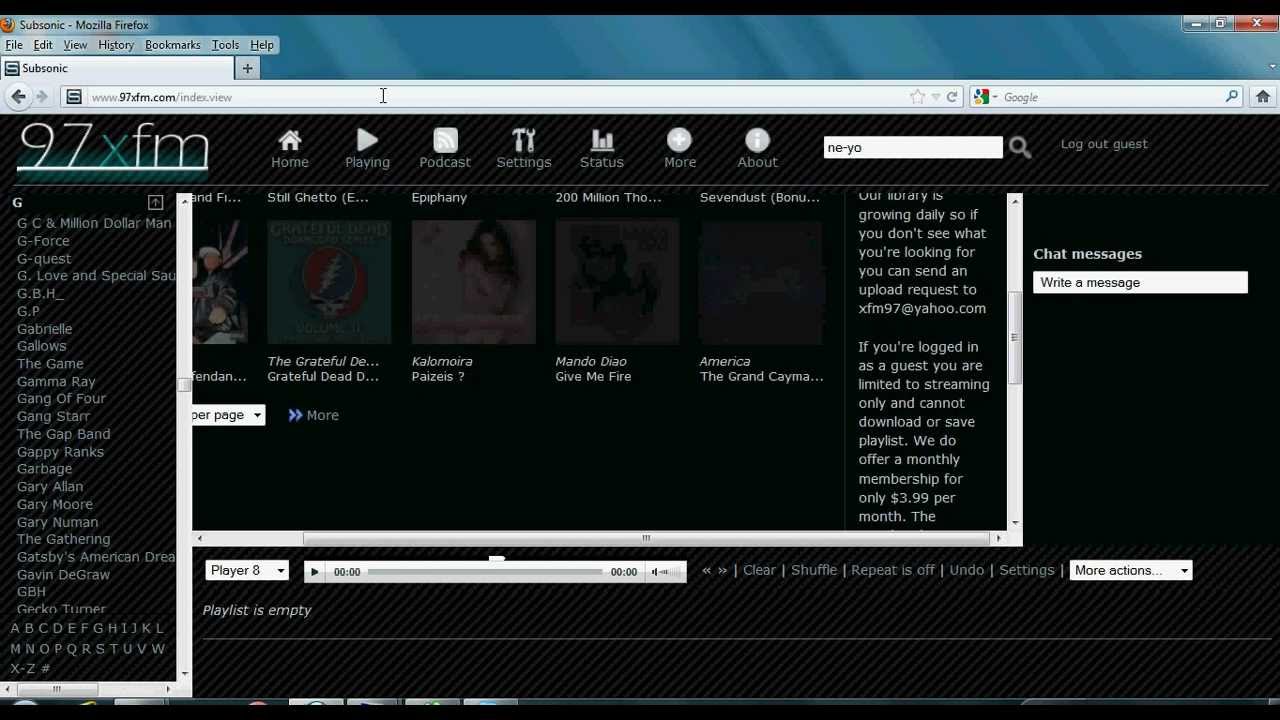Shuffle the playlist
Viewport: 1280px width, 720px height.
(814, 570)
